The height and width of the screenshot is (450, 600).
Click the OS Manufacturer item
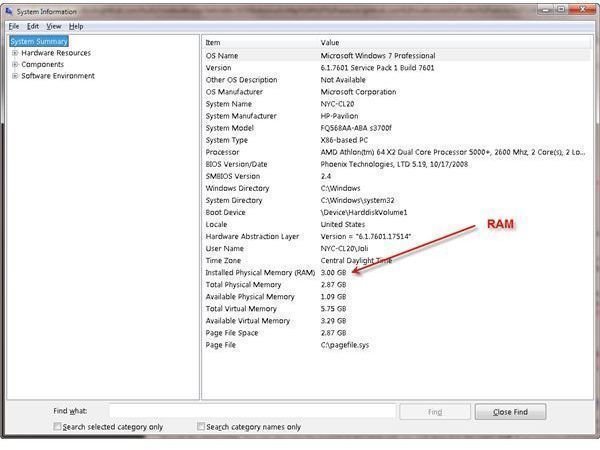point(234,92)
